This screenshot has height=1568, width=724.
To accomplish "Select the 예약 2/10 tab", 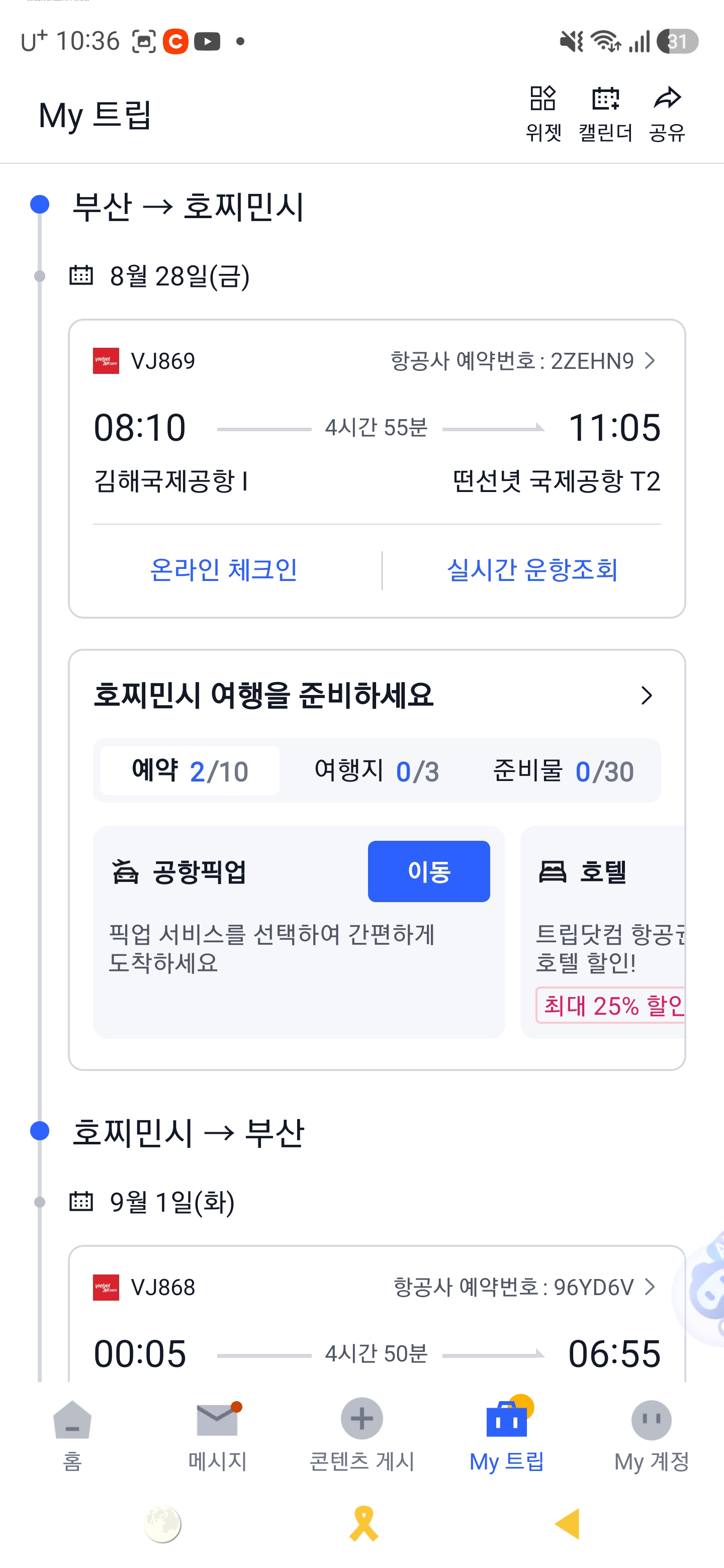I will [x=190, y=770].
